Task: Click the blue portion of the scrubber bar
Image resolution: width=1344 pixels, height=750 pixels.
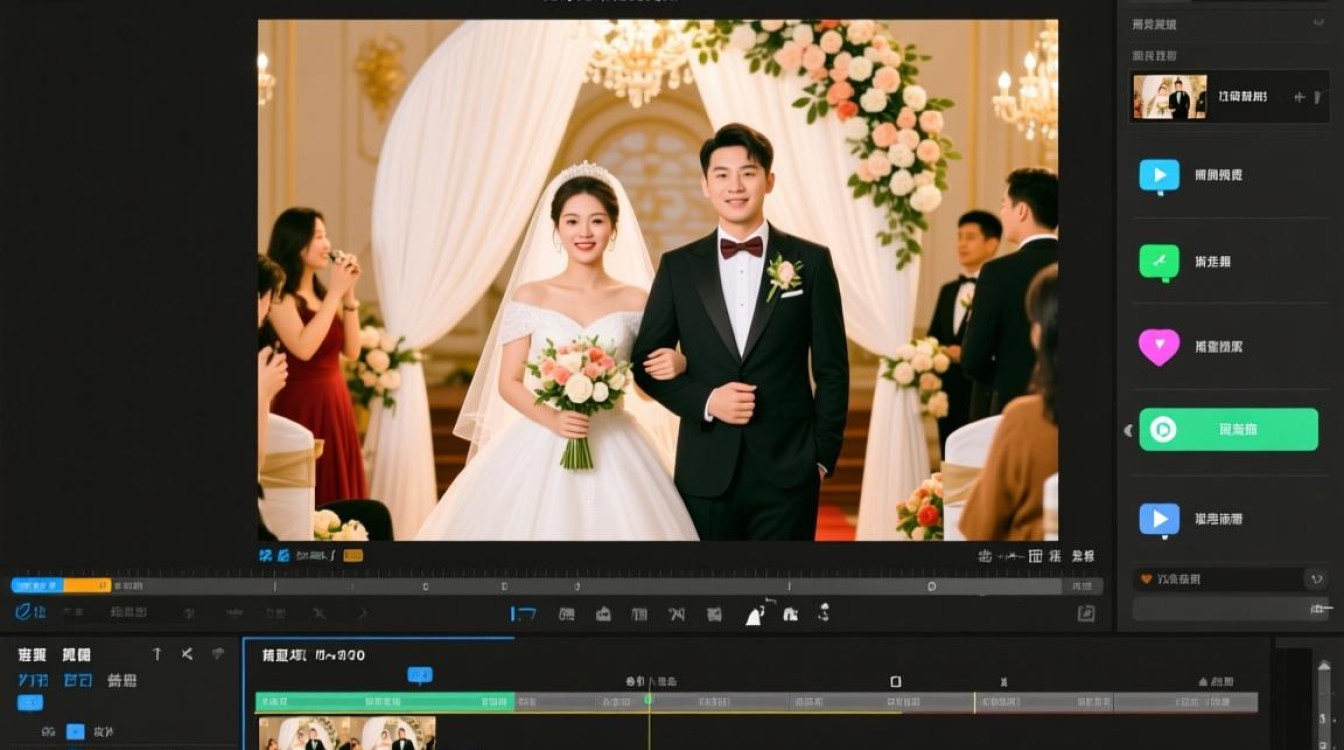Action: point(37,585)
